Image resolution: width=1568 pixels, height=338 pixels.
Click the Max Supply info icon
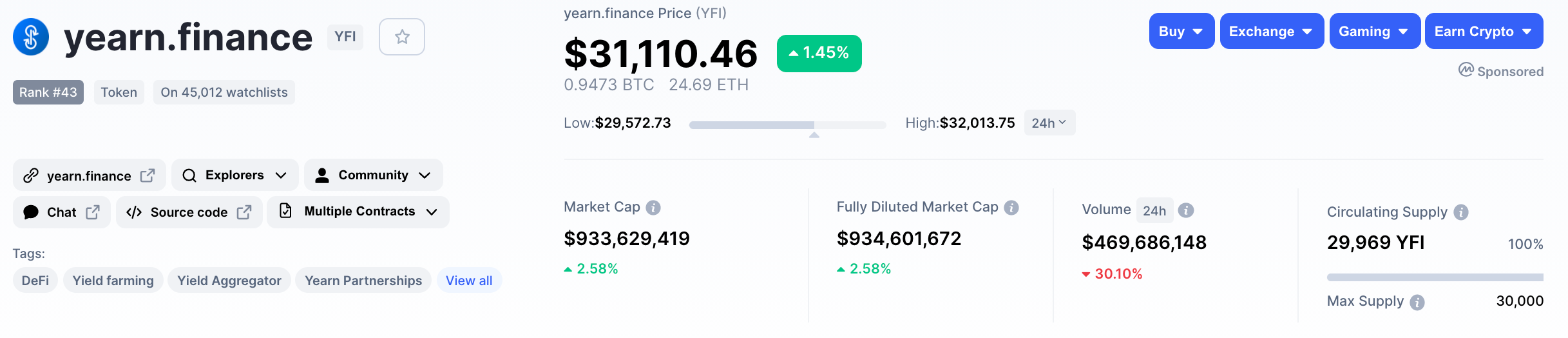[x=1417, y=302]
